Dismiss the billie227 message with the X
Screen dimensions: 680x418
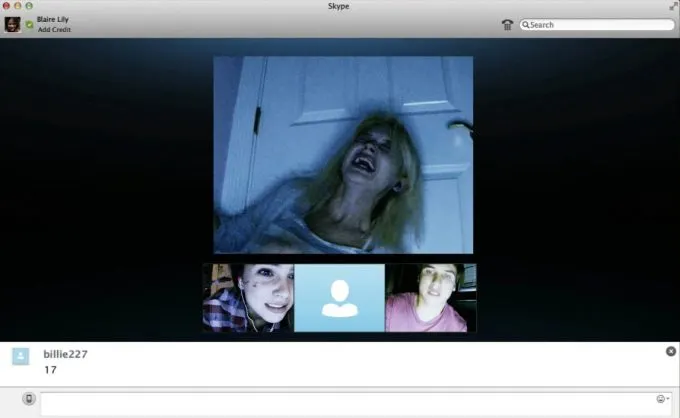tap(670, 351)
